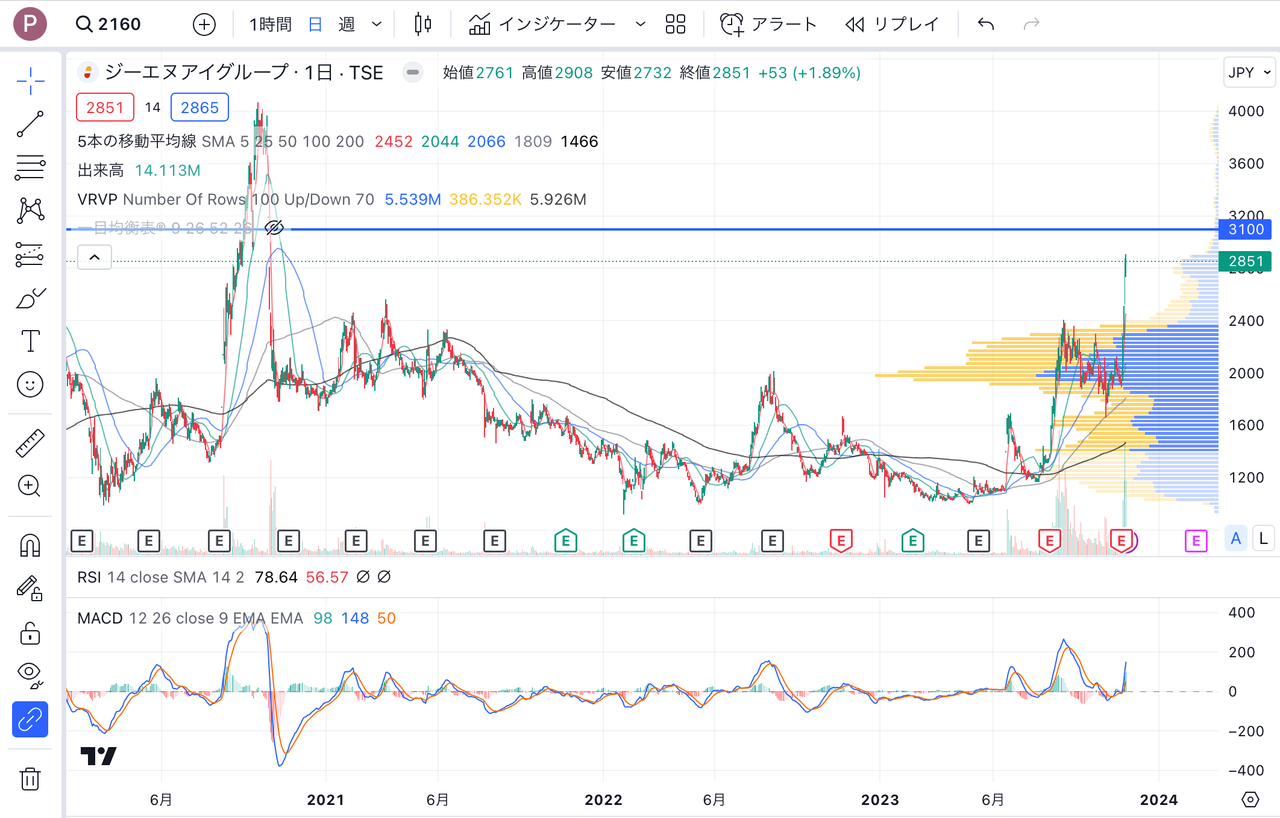Screen dimensions: 1280x818
Task: Select the trend line drawing tool
Action: tap(30, 124)
